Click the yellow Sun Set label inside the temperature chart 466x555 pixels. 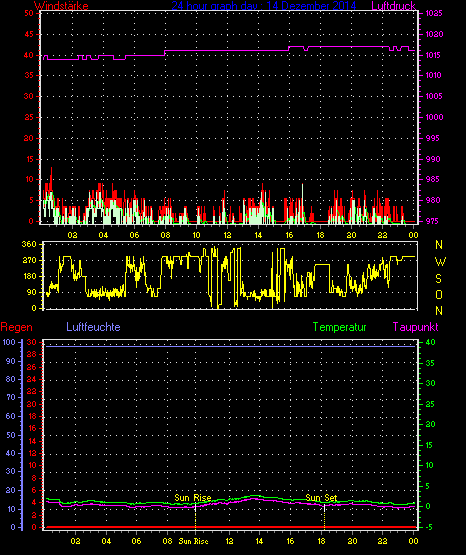click(x=321, y=498)
